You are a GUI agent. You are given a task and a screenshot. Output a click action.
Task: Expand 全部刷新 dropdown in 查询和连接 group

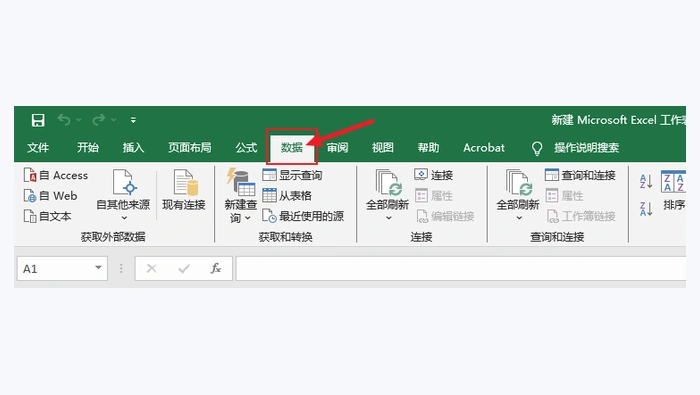(519, 218)
